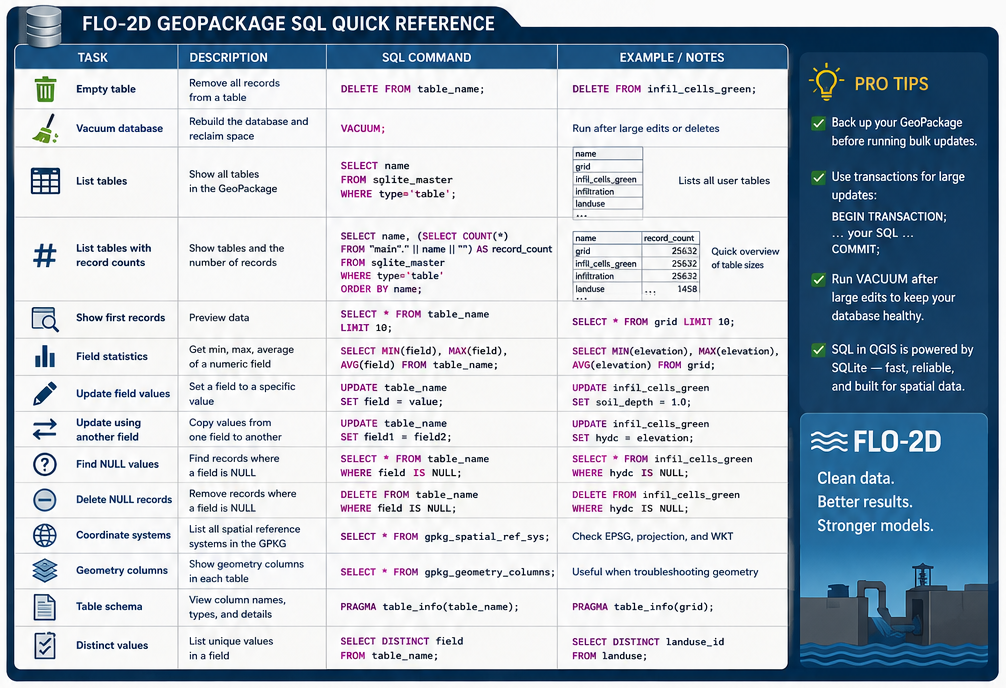
Task: Click the 'Geometry columns' task label
Action: tap(122, 571)
